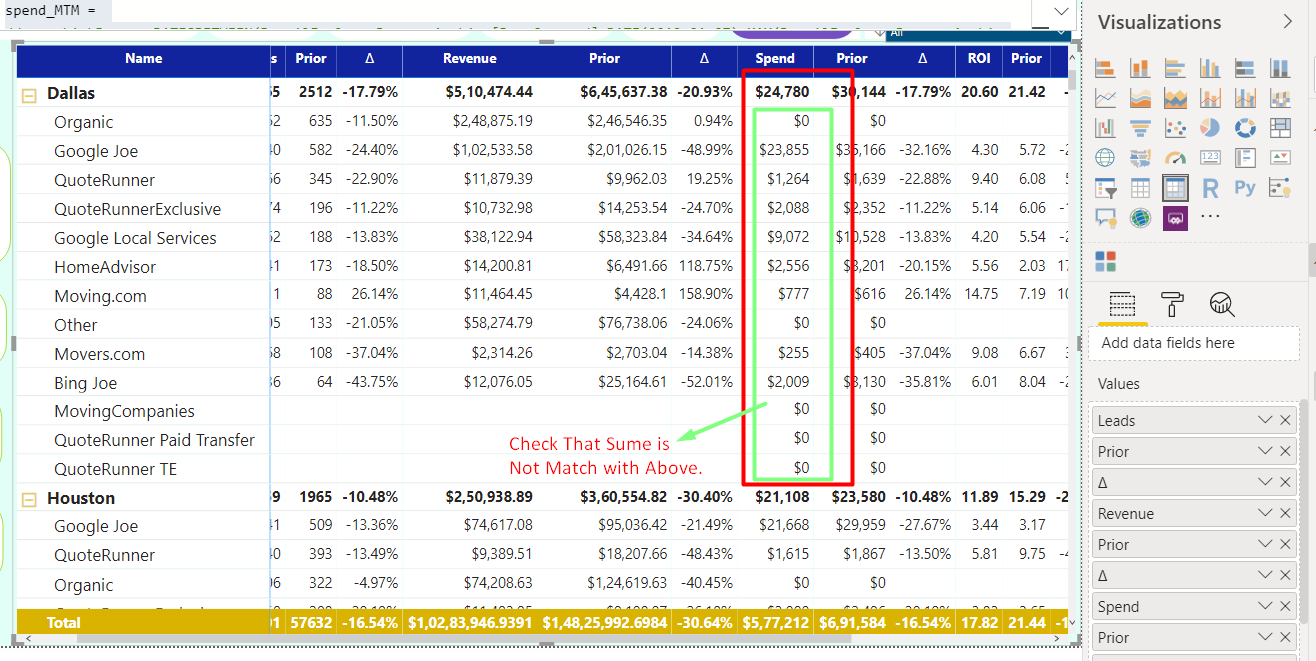Click the Dallas spend total $24,780
The width and height of the screenshot is (1316, 661).
click(782, 92)
